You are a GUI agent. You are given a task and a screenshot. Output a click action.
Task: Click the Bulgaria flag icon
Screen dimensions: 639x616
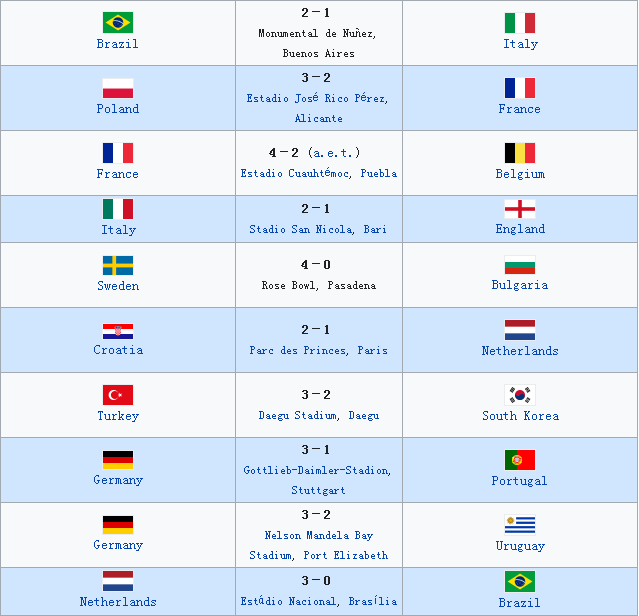pyautogui.click(x=520, y=265)
